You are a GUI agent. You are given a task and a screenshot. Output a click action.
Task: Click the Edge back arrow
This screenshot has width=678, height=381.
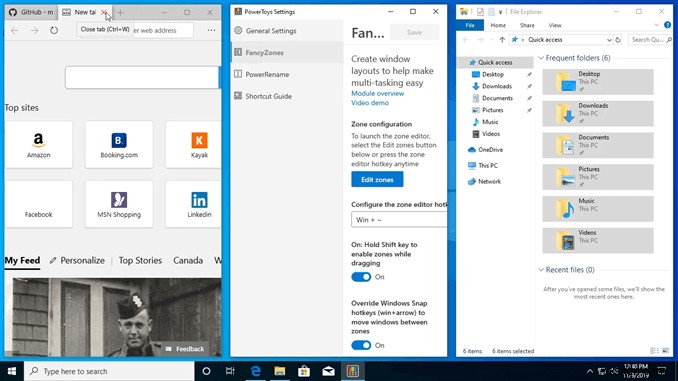coord(15,30)
